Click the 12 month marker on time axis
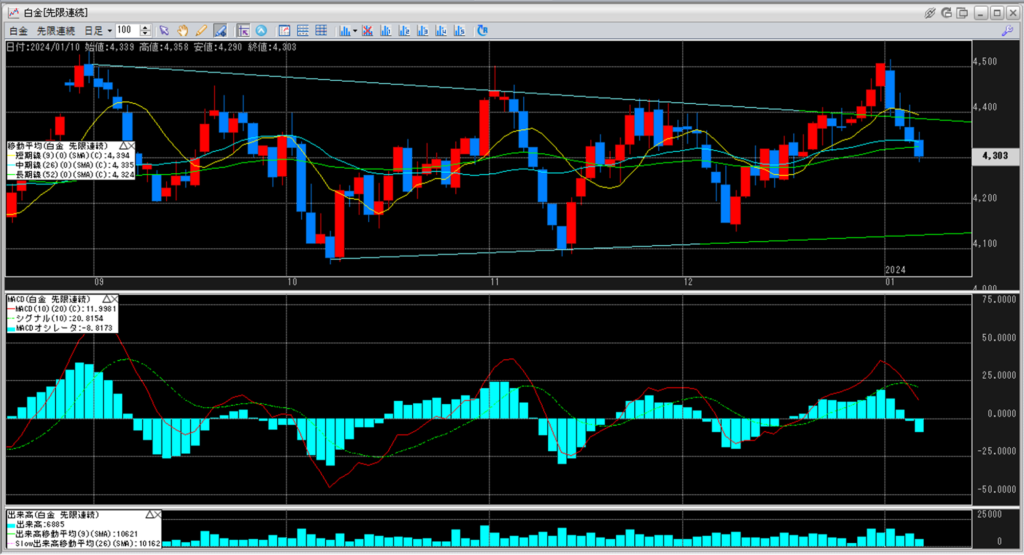Screen dimensions: 1024x555 point(688,282)
